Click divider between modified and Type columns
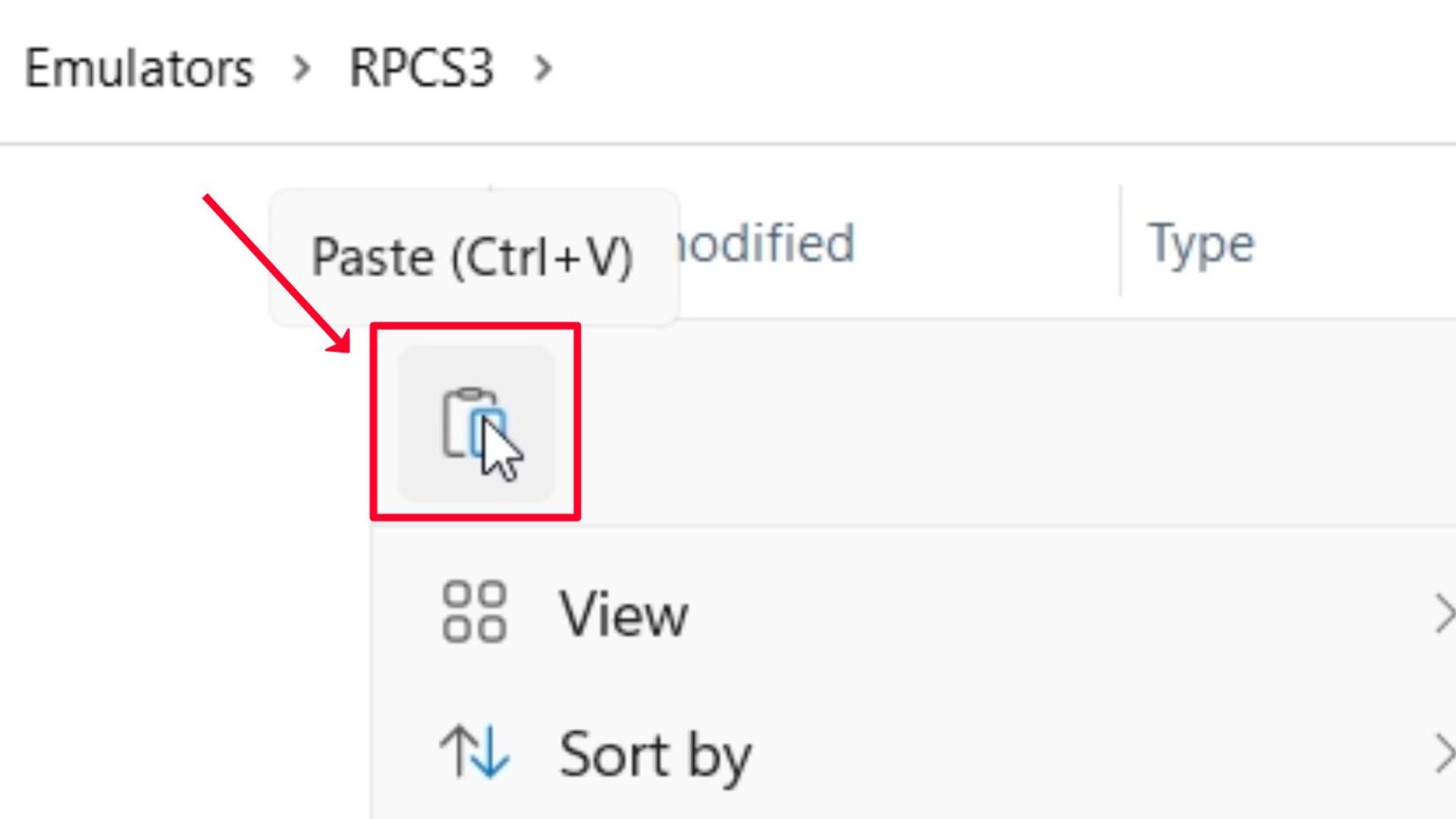 point(1120,242)
